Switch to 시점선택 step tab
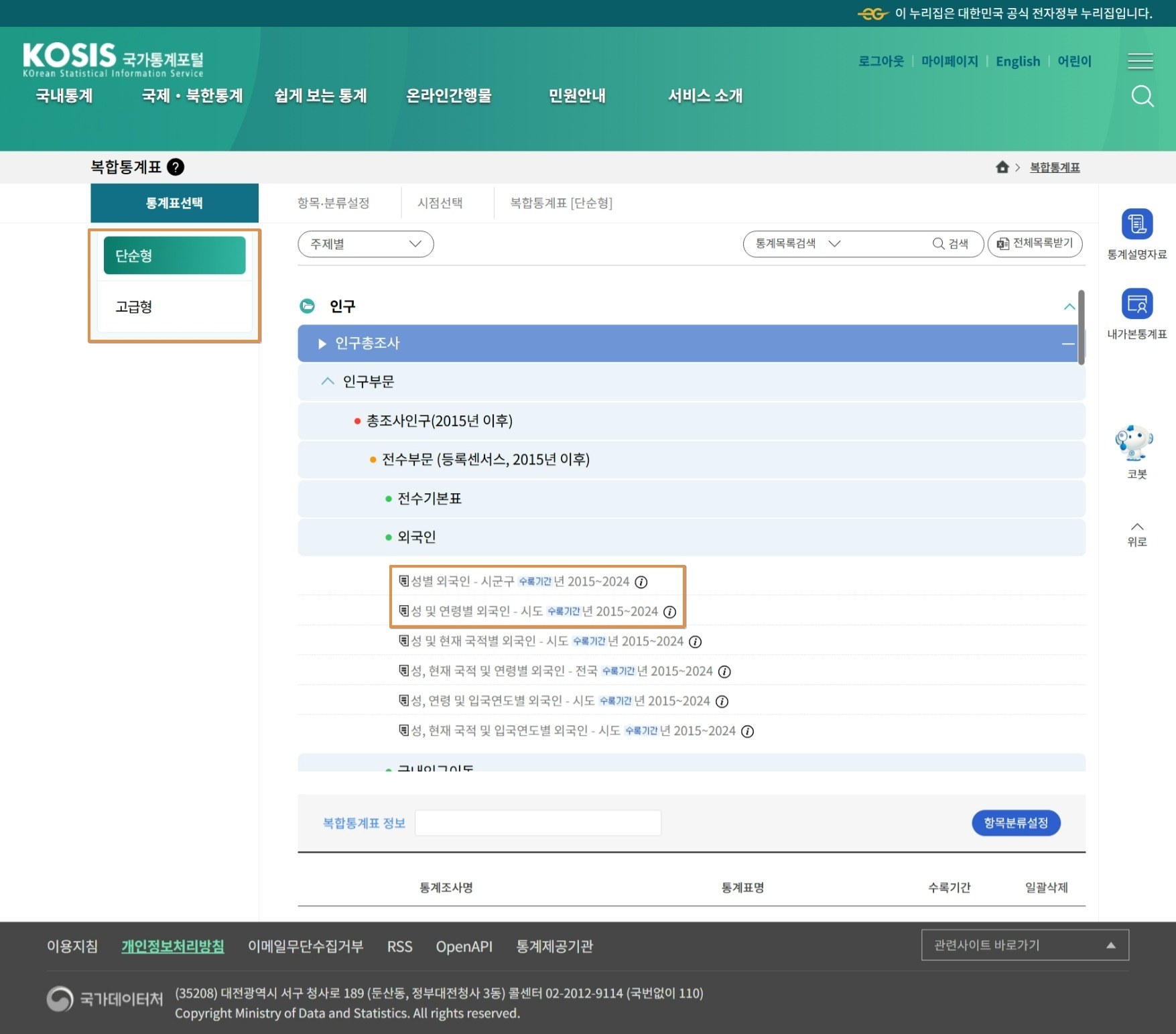 (x=440, y=203)
